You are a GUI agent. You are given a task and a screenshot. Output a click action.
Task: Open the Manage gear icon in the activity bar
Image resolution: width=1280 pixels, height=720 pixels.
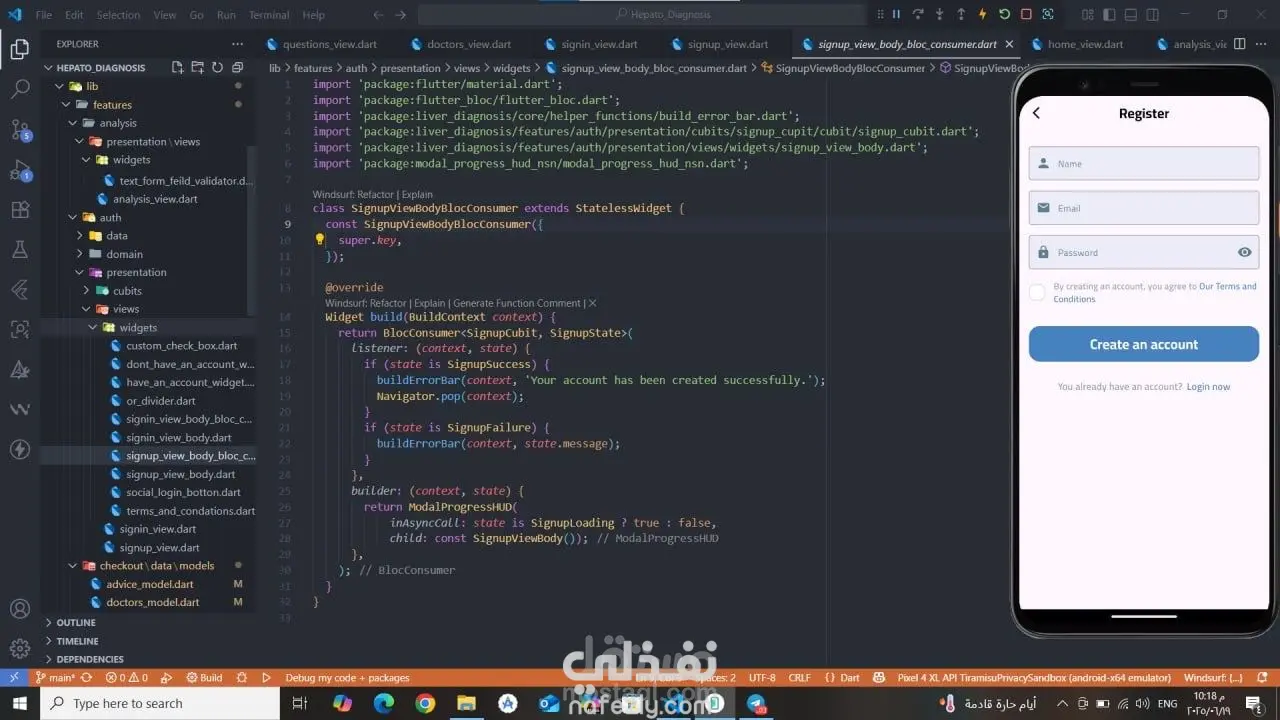coord(19,649)
